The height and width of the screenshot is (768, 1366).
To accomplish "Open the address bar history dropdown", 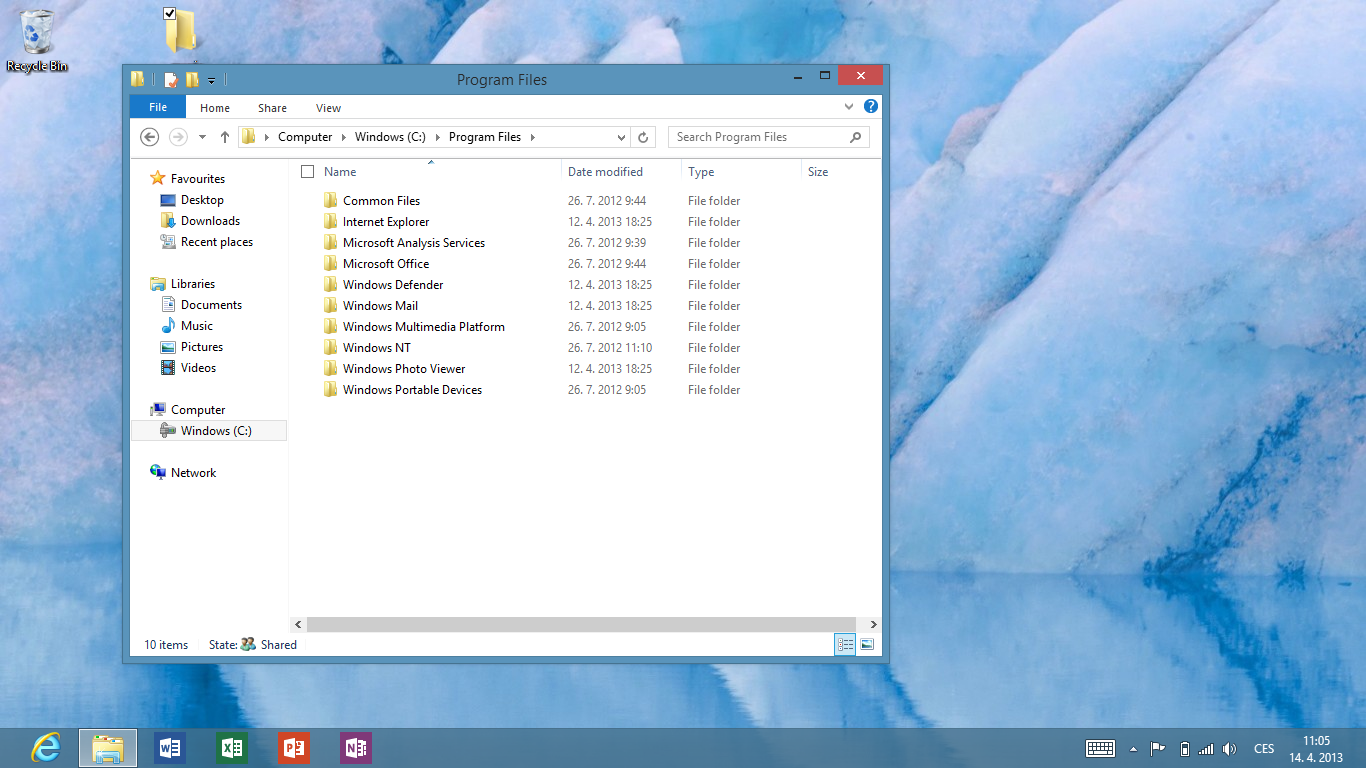I will click(x=621, y=137).
